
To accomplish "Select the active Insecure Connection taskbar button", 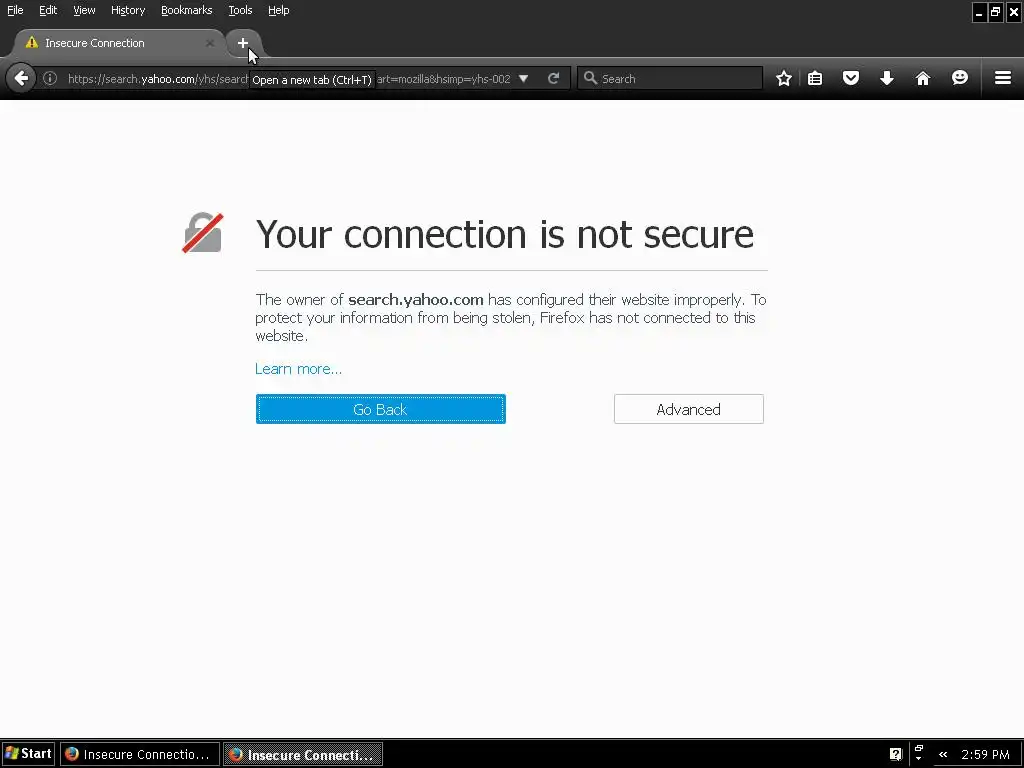I will pos(303,754).
